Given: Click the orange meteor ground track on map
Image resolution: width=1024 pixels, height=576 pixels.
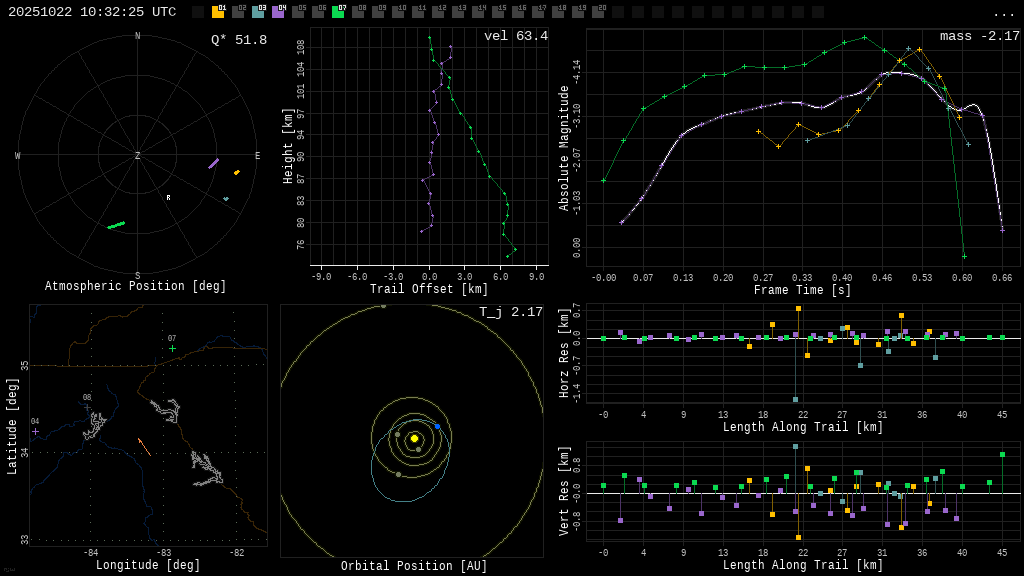Looking at the screenshot, I should click(x=144, y=447).
